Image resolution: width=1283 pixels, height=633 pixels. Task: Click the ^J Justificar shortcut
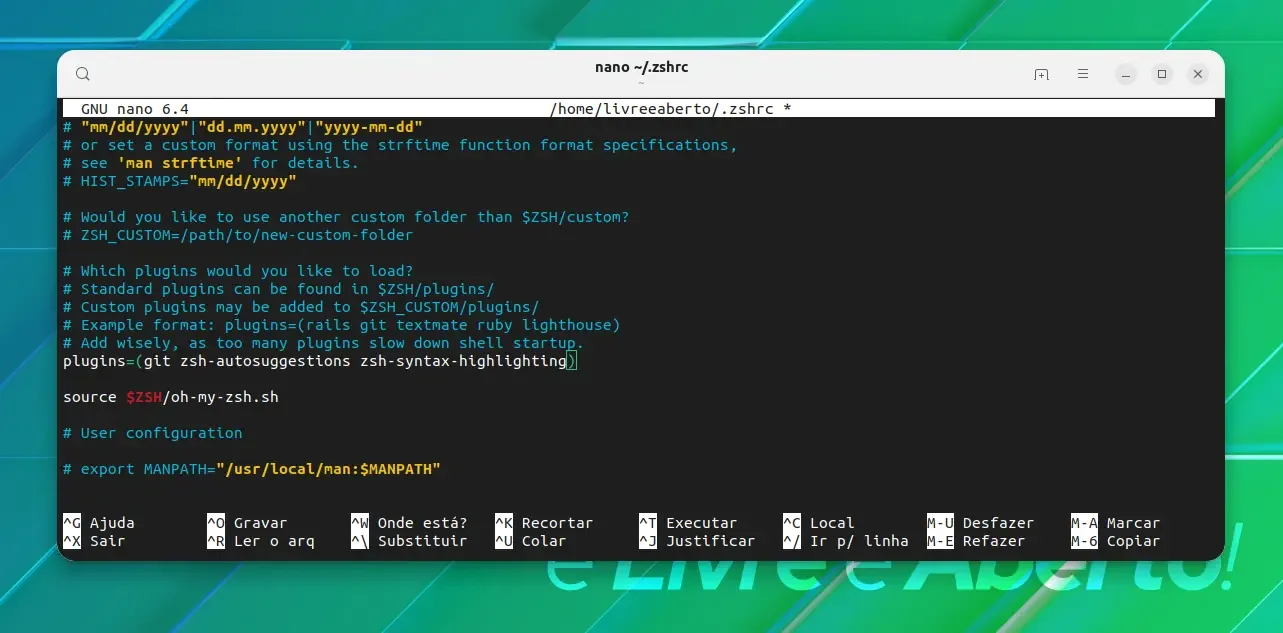[697, 541]
